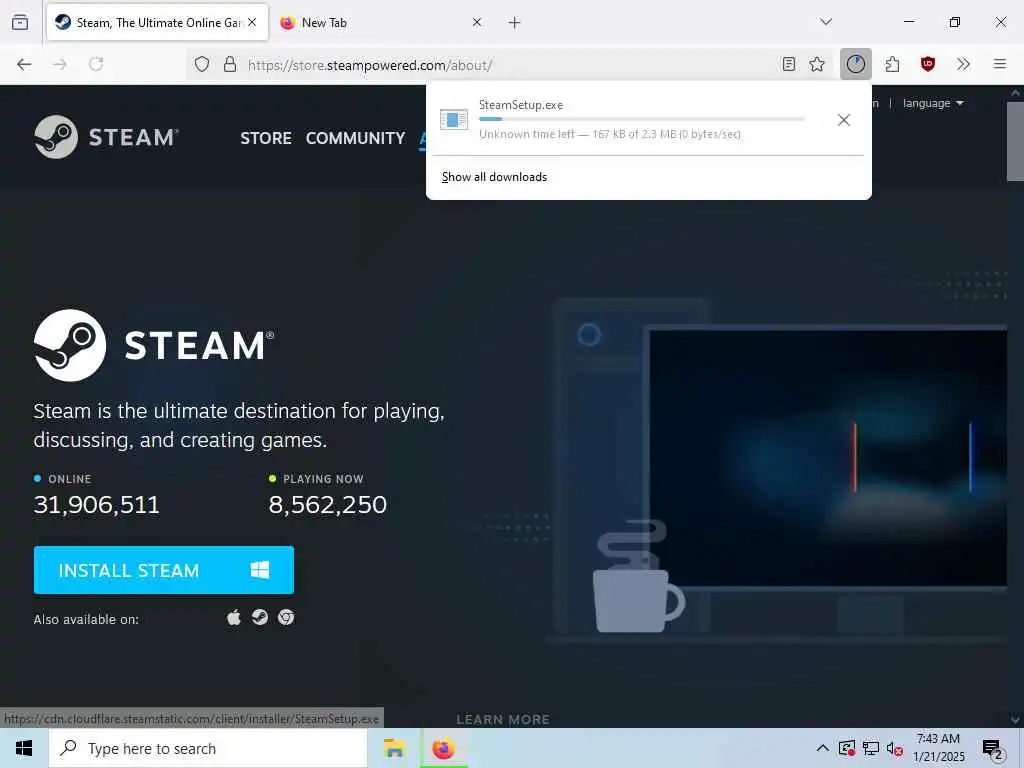Viewport: 1024px width, 768px height.
Task: Open the notifications action center
Action: [x=993, y=749]
